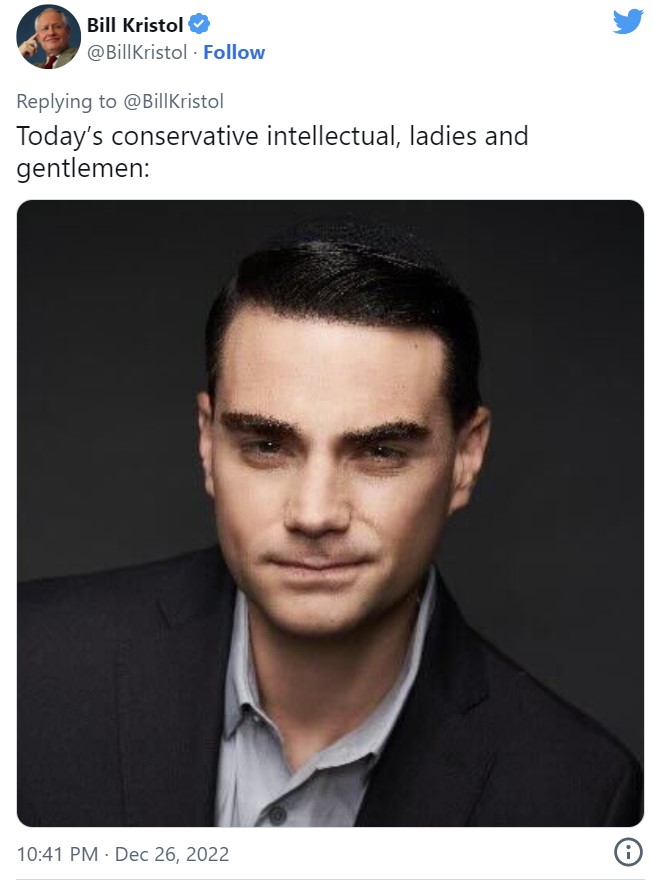Open Bill Kristol's profile avatar

(48, 37)
